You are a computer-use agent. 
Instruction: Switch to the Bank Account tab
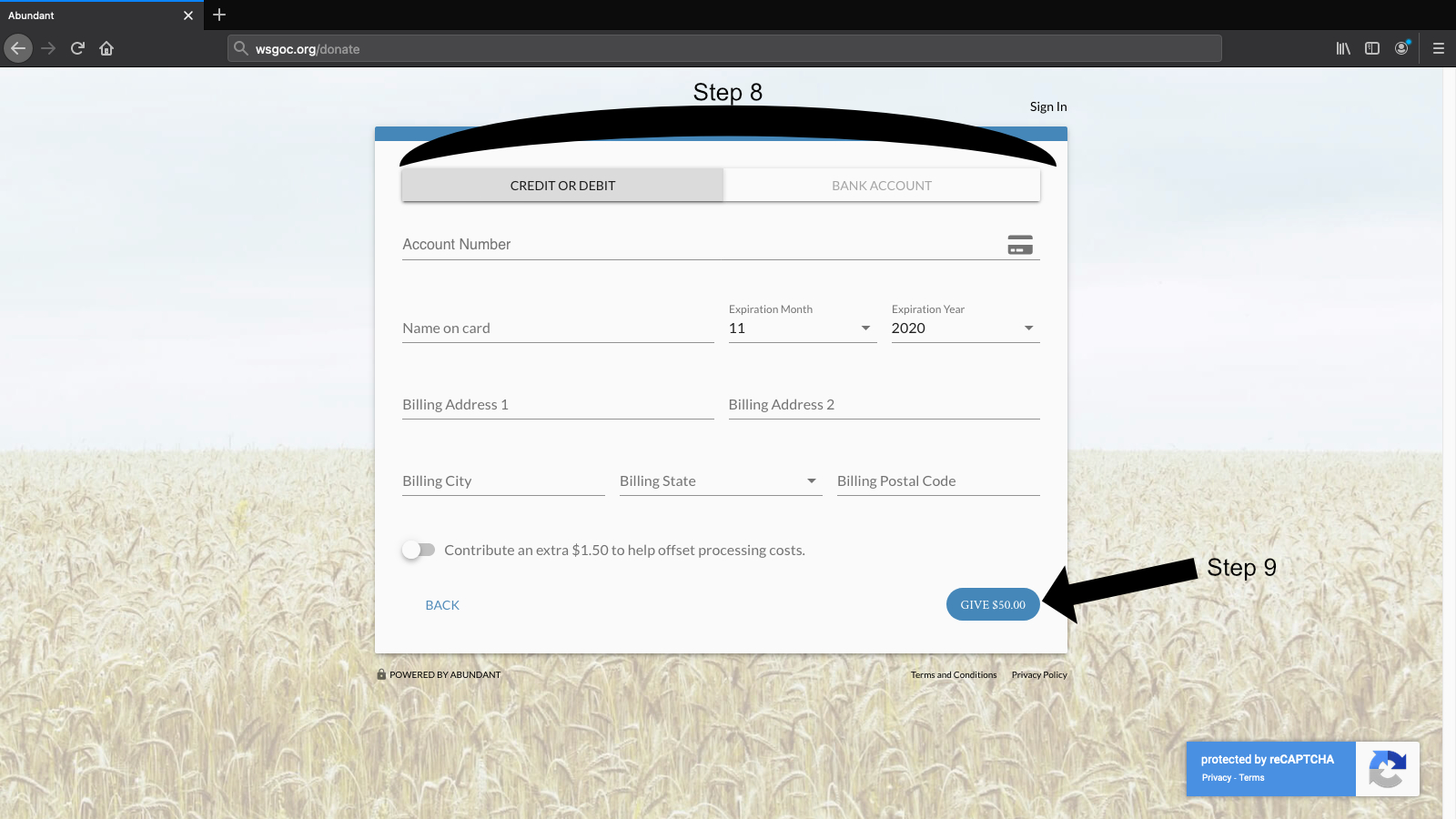click(881, 186)
